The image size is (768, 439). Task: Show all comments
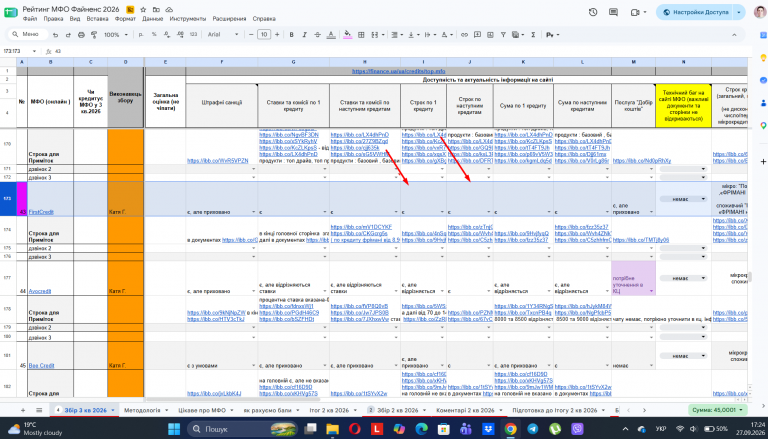[613, 12]
